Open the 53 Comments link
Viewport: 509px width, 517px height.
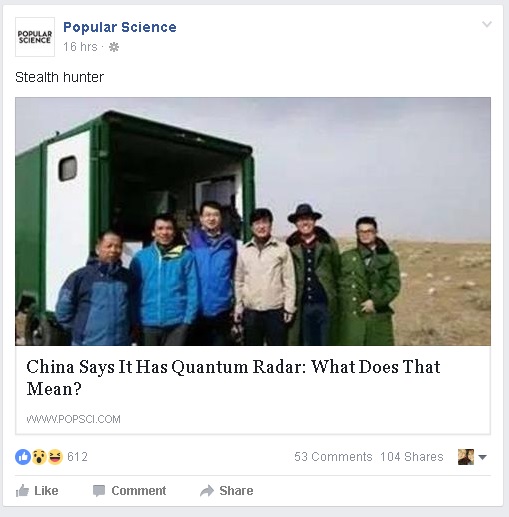tap(333, 457)
